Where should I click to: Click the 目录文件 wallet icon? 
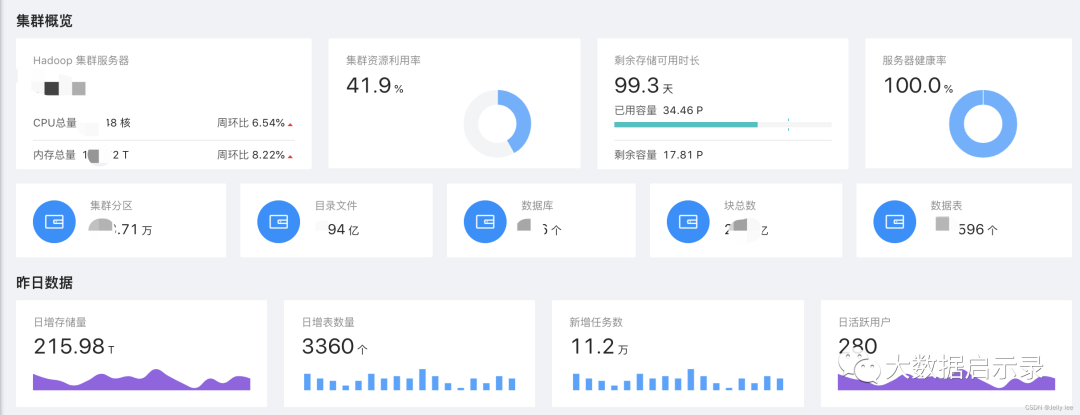pos(279,222)
